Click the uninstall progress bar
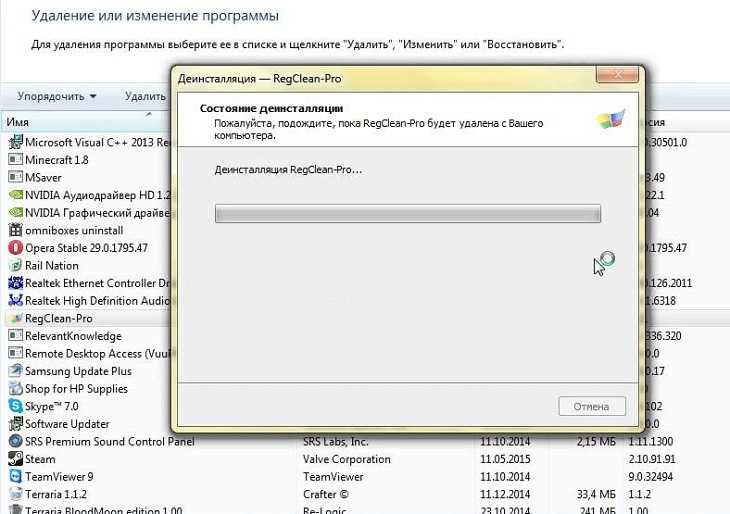 click(408, 214)
